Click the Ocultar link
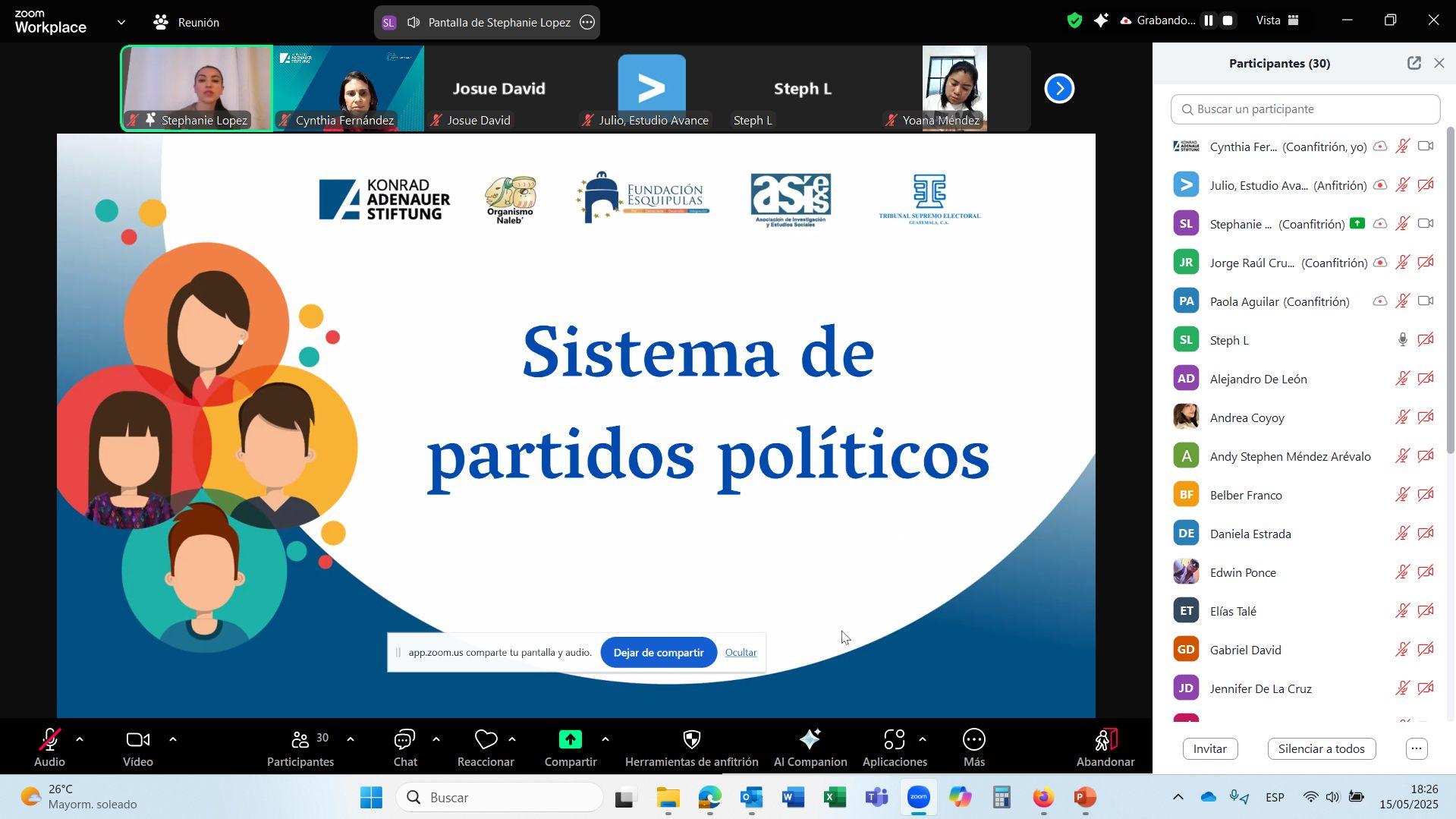Image resolution: width=1456 pixels, height=819 pixels. (x=741, y=653)
